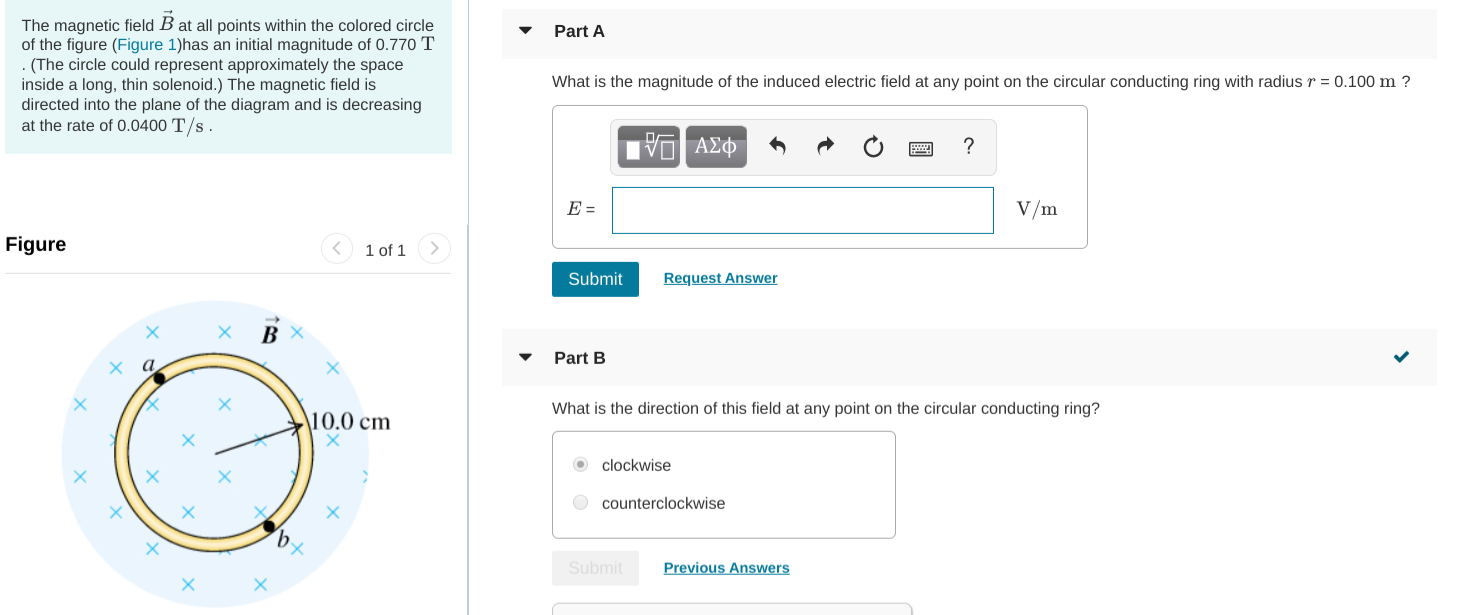Click the redo arrow in equation toolbar
This screenshot has width=1483, height=615.
tap(824, 146)
